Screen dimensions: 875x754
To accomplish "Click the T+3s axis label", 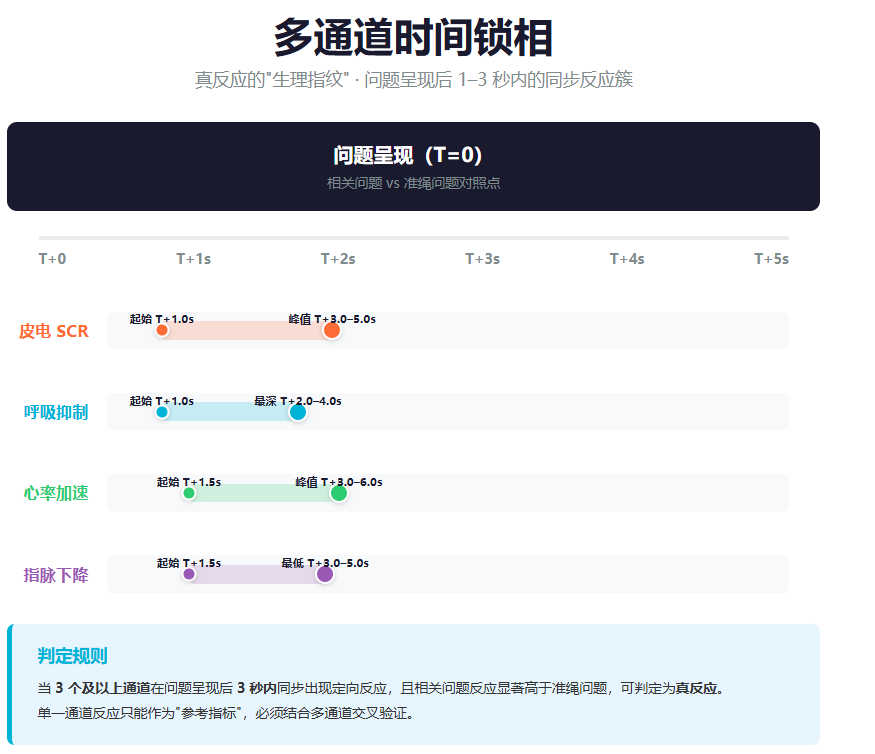I will [x=483, y=259].
